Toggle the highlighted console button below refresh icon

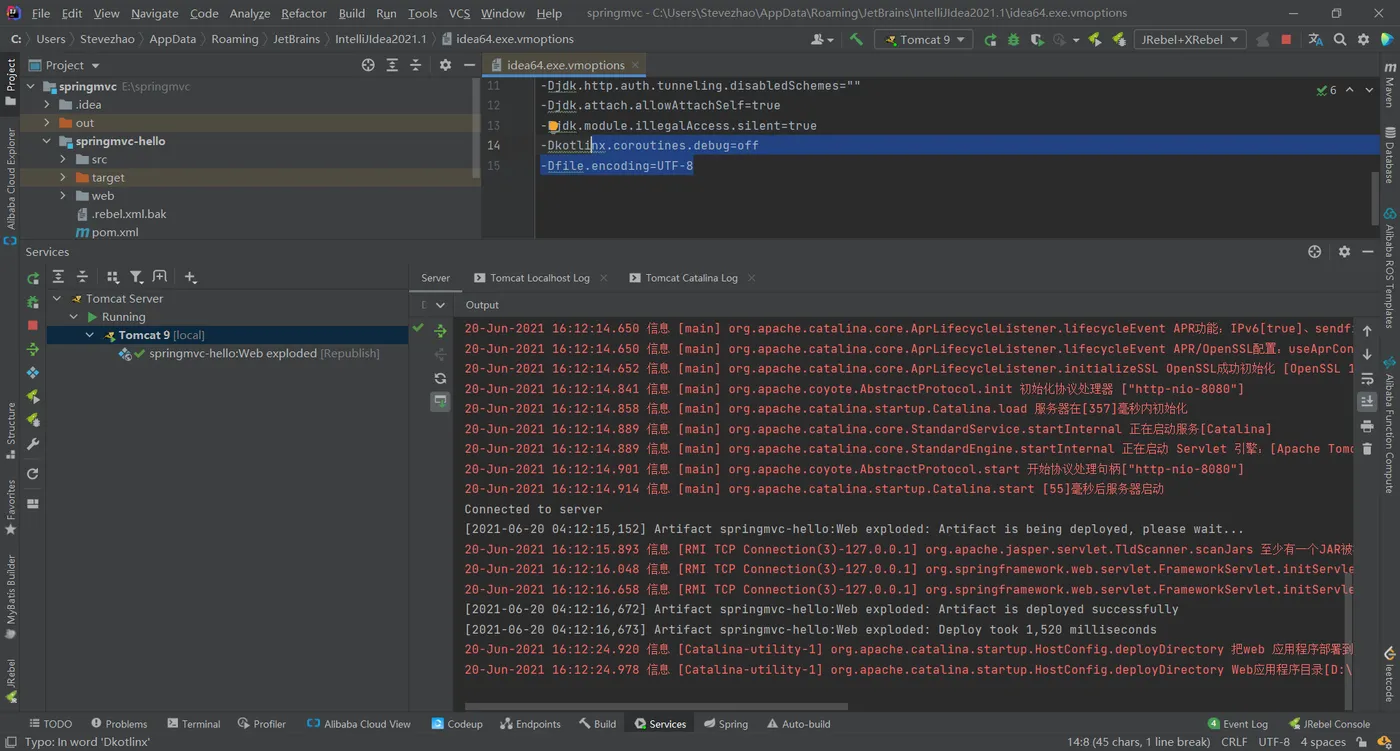440,402
